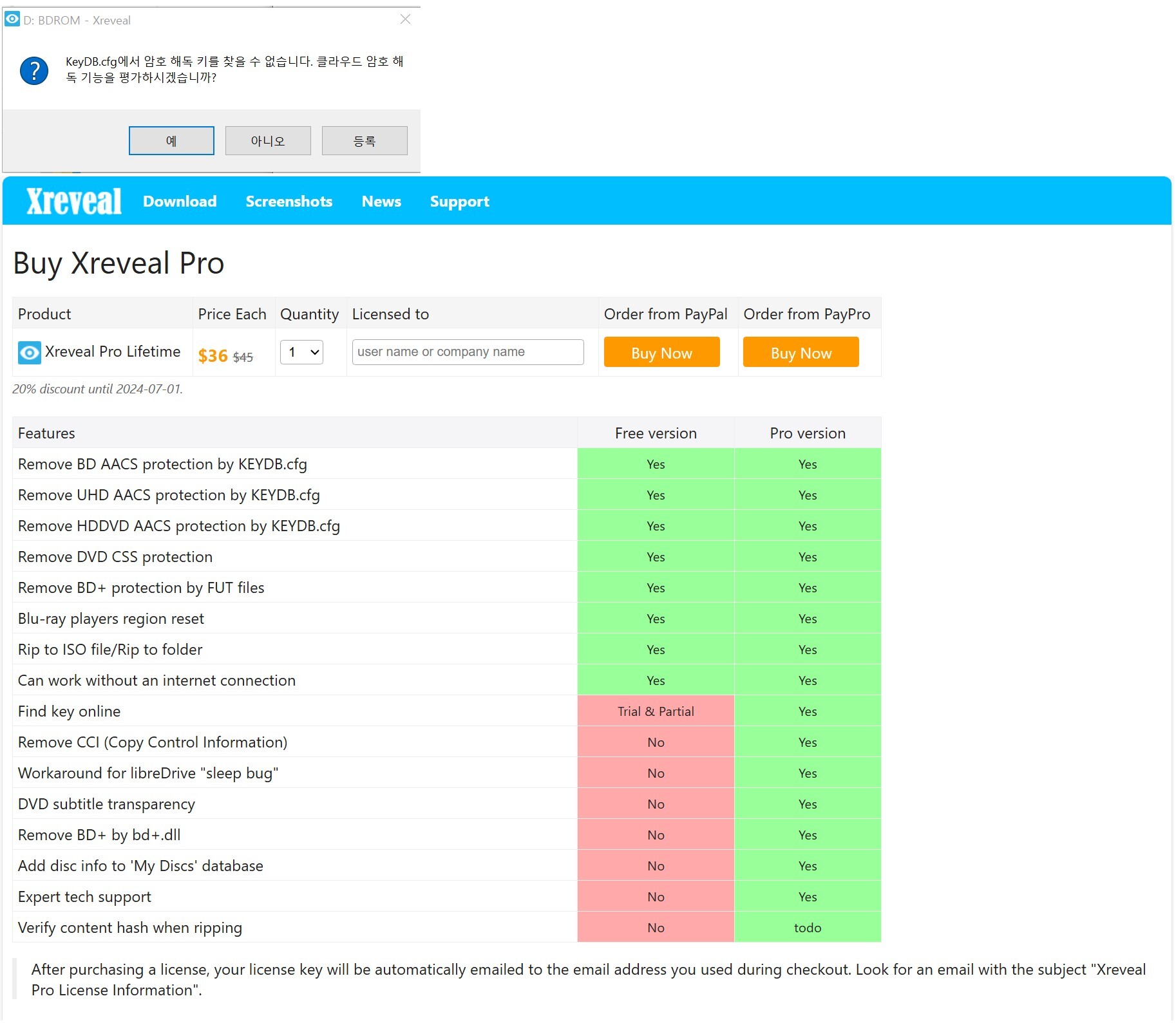Click the Xreveal logo in navigation bar
Screen dimensions: 1176x1023
coord(73,202)
